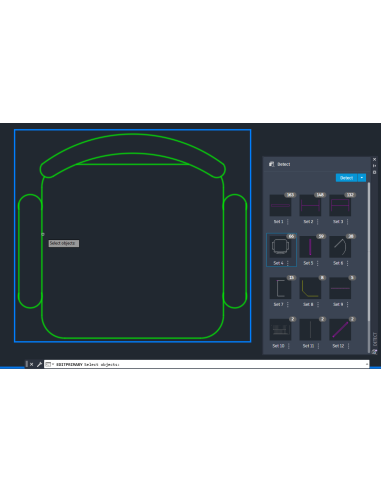Click the Detect panel header icon
This screenshot has height=492, width=381.
pyautogui.click(x=272, y=164)
